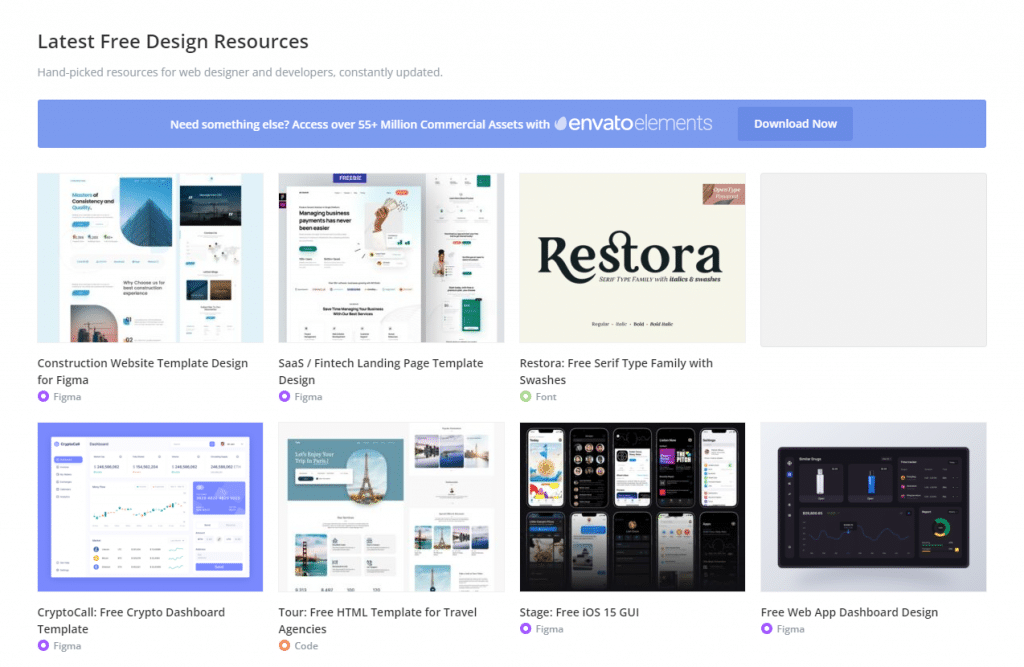The image size is (1024, 667).
Task: Click Figma category icon under Construction Website
Action: click(x=43, y=396)
